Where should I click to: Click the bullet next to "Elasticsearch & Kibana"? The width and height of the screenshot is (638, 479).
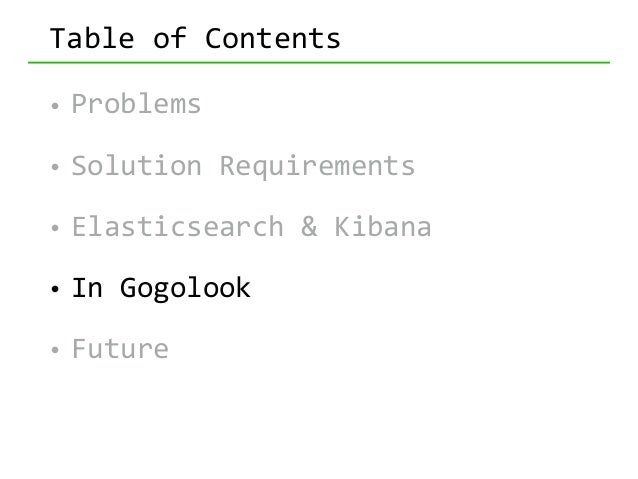point(56,230)
